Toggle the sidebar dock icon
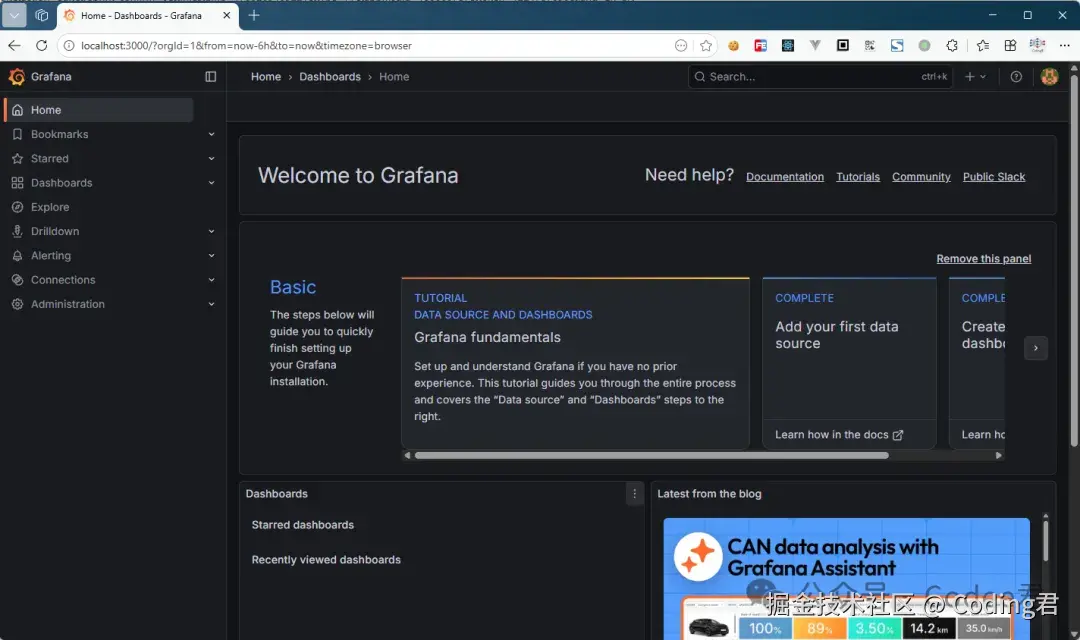Viewport: 1080px width, 640px height. [211, 76]
